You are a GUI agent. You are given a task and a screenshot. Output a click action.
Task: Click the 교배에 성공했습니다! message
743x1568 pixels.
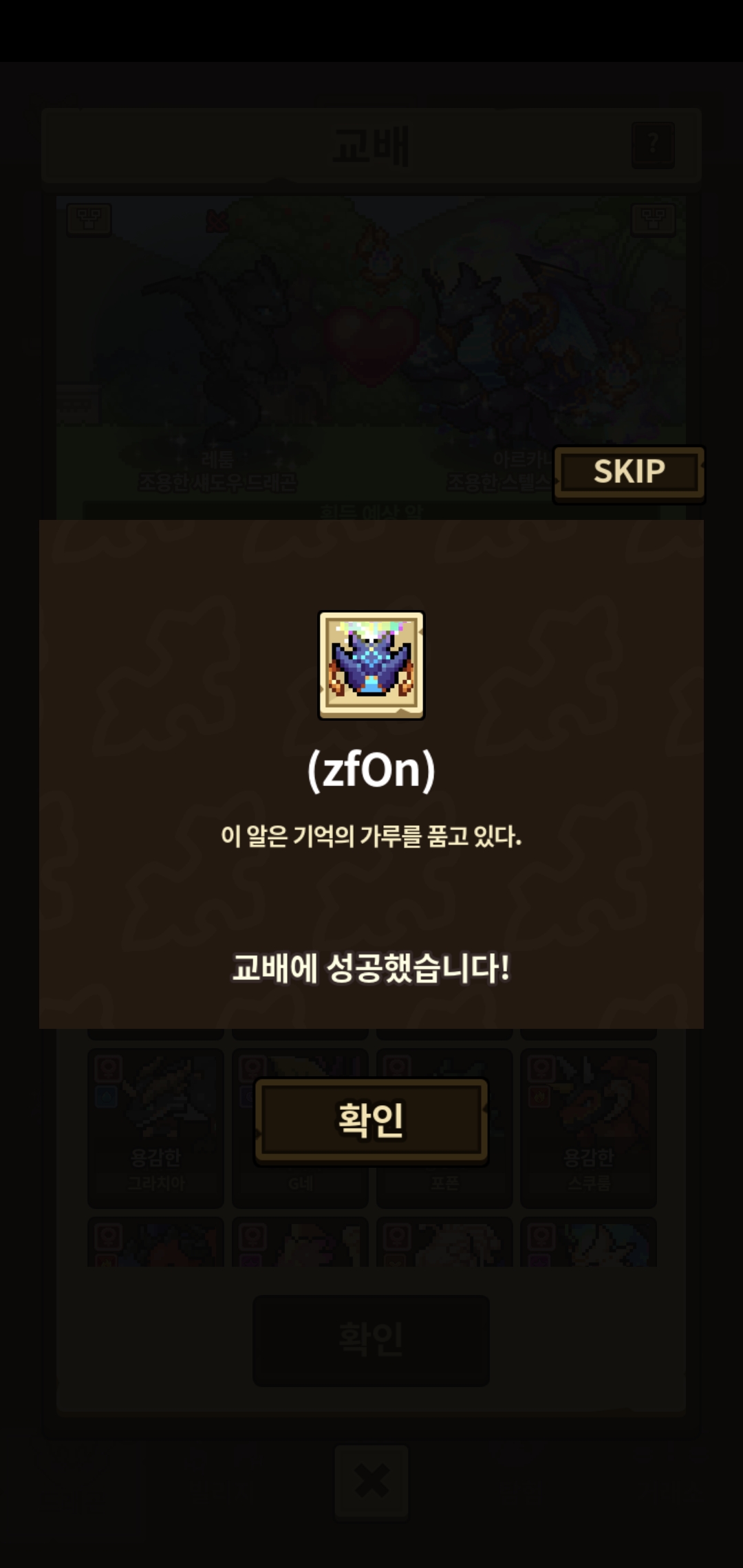pos(371,968)
